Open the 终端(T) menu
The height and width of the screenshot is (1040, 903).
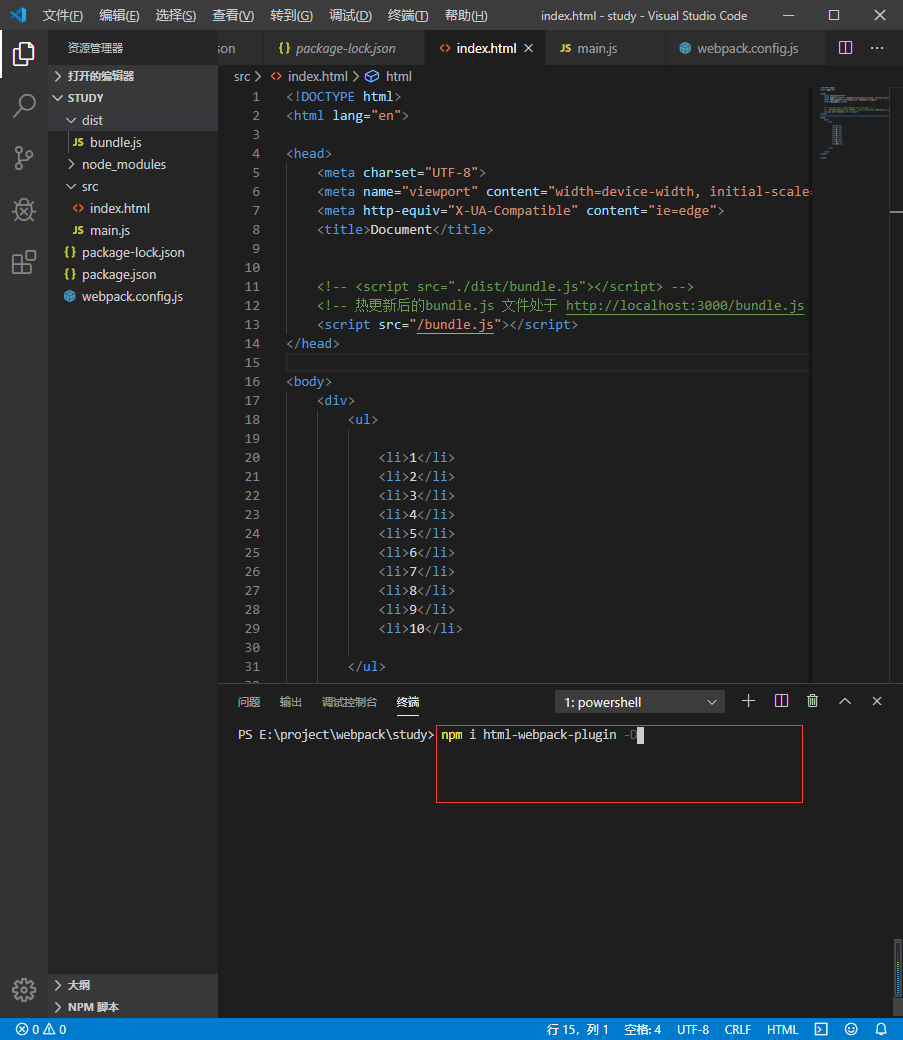click(x=407, y=15)
